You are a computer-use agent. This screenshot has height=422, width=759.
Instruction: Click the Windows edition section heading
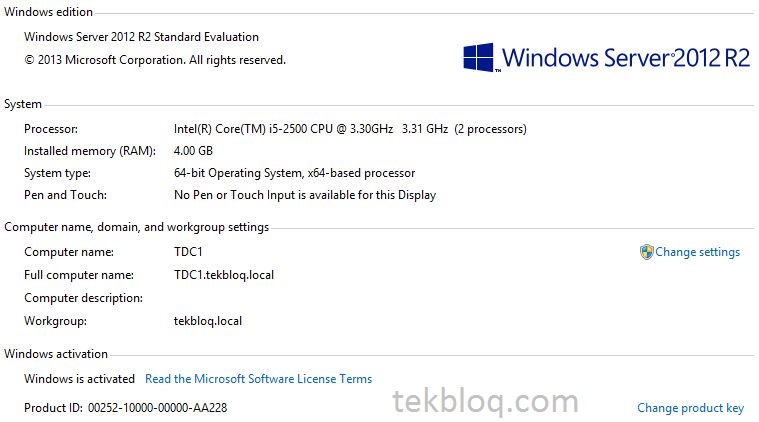[x=48, y=12]
